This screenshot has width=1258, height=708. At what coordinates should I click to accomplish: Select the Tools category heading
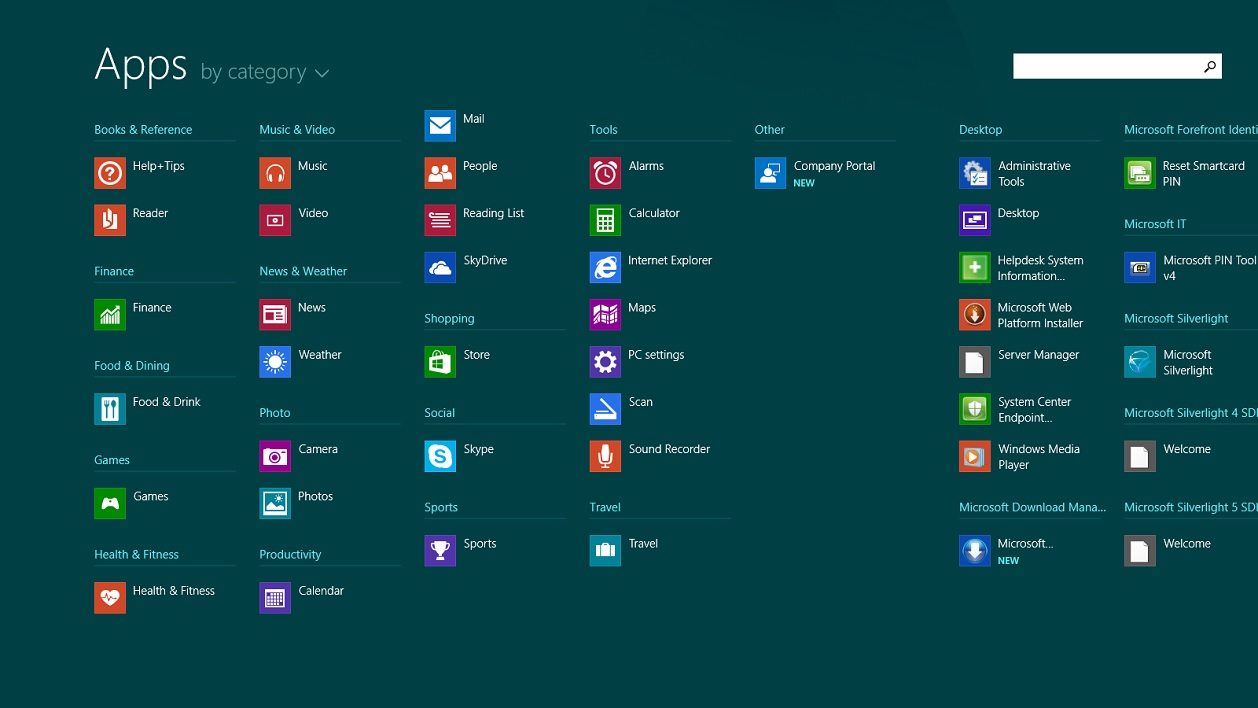coord(603,130)
